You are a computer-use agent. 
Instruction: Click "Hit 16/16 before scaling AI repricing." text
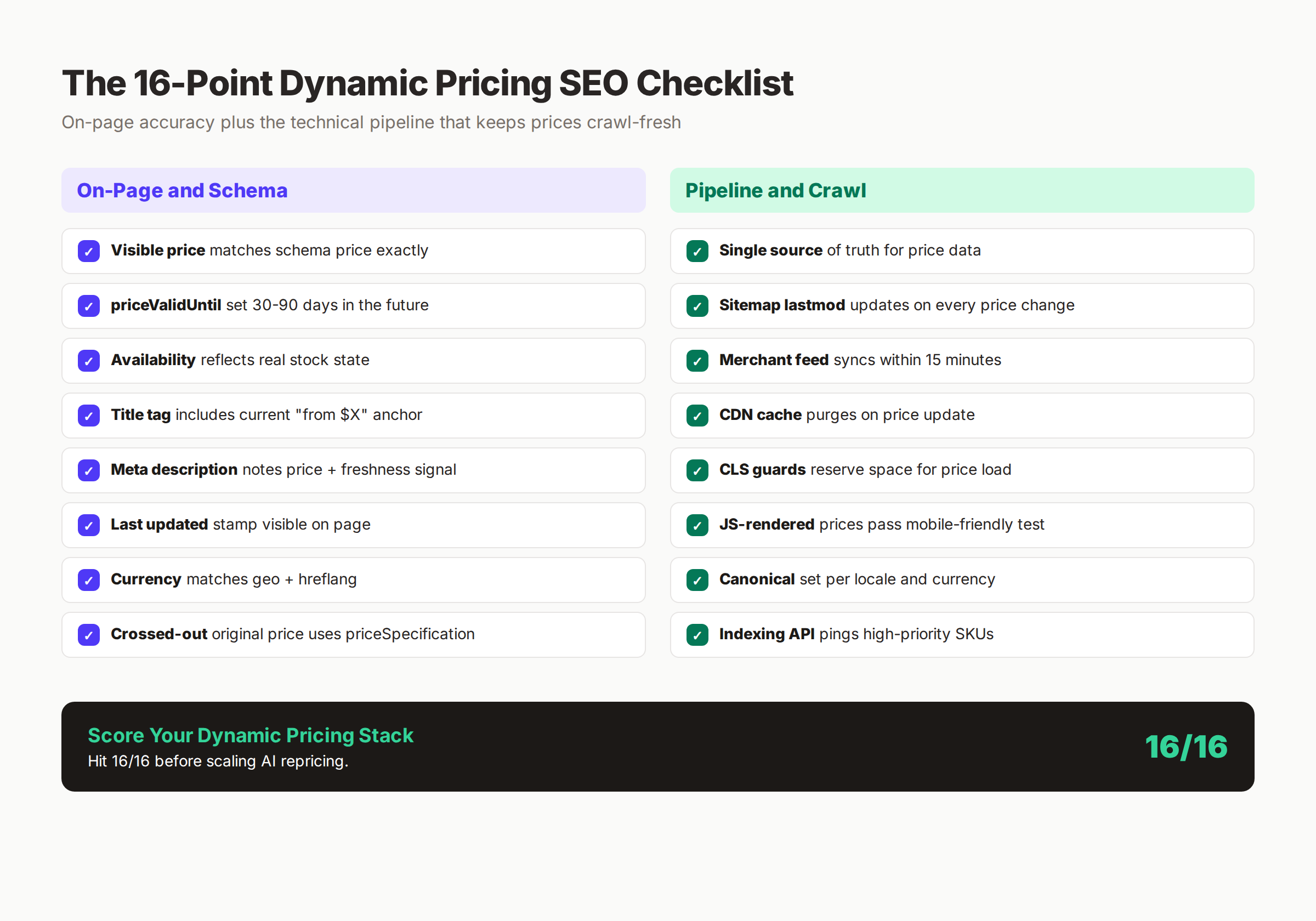click(218, 761)
